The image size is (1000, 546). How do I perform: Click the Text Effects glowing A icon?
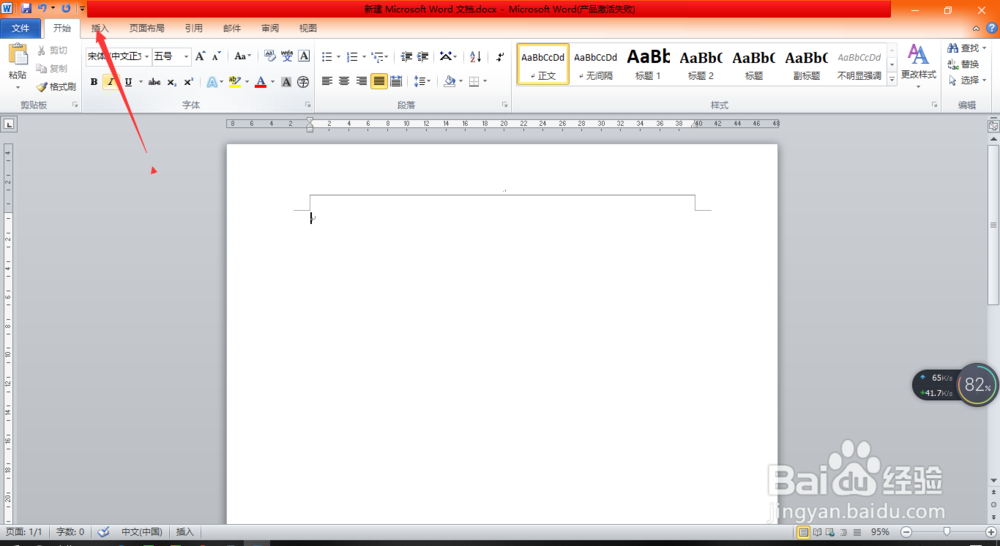click(212, 82)
